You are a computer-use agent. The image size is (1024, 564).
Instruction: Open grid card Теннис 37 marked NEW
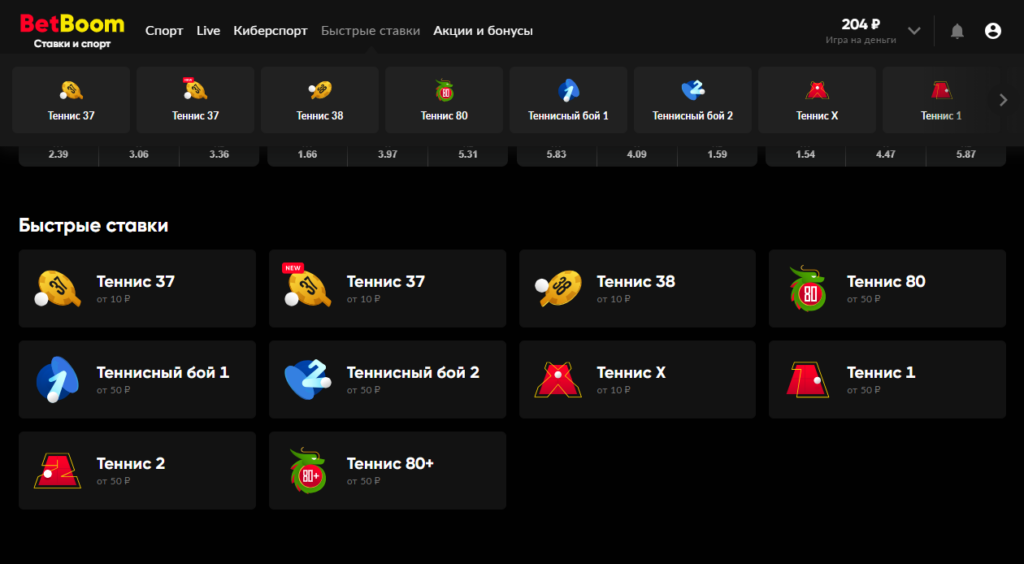coord(387,289)
